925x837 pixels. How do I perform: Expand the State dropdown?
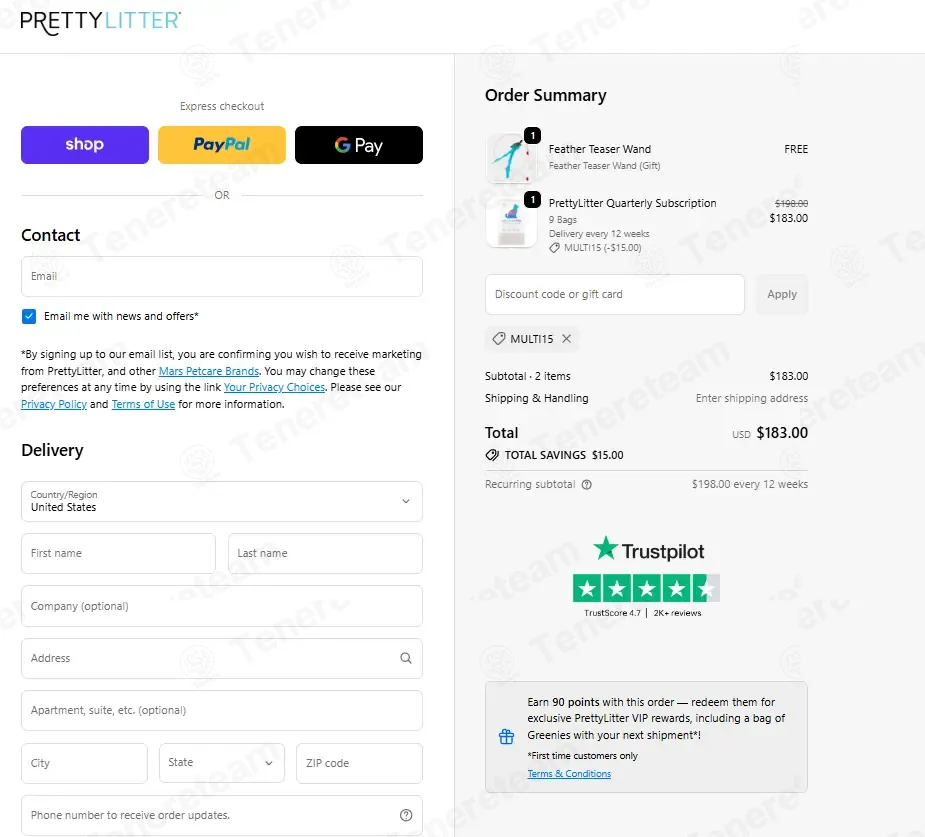coord(222,763)
